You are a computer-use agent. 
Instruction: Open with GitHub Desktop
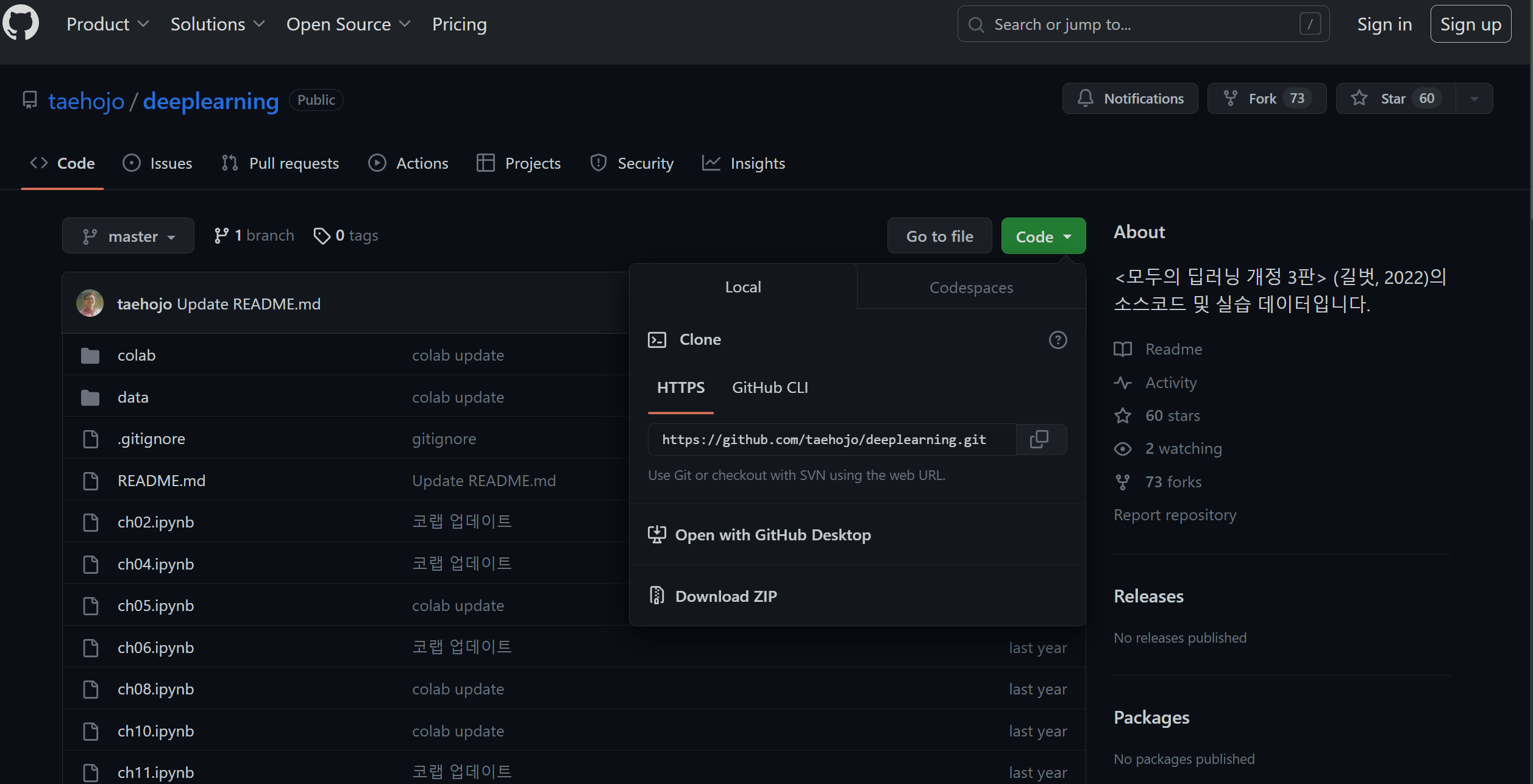772,535
